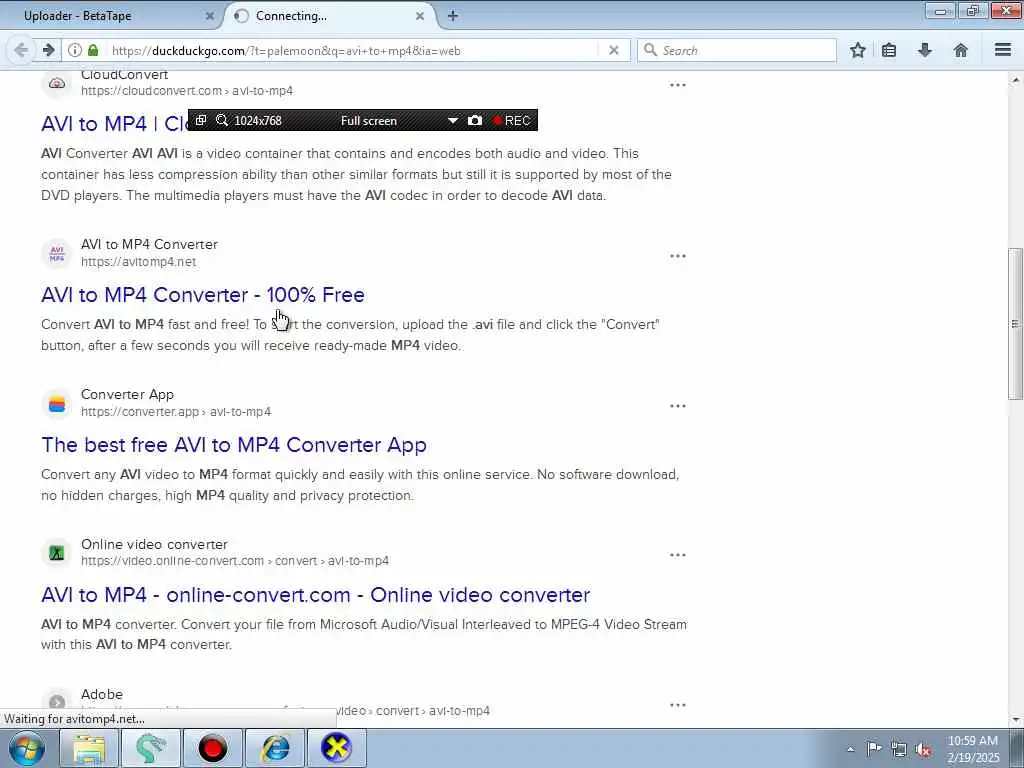Image resolution: width=1024 pixels, height=768 pixels.
Task: Open more options for CloudConvert result
Action: 678,85
